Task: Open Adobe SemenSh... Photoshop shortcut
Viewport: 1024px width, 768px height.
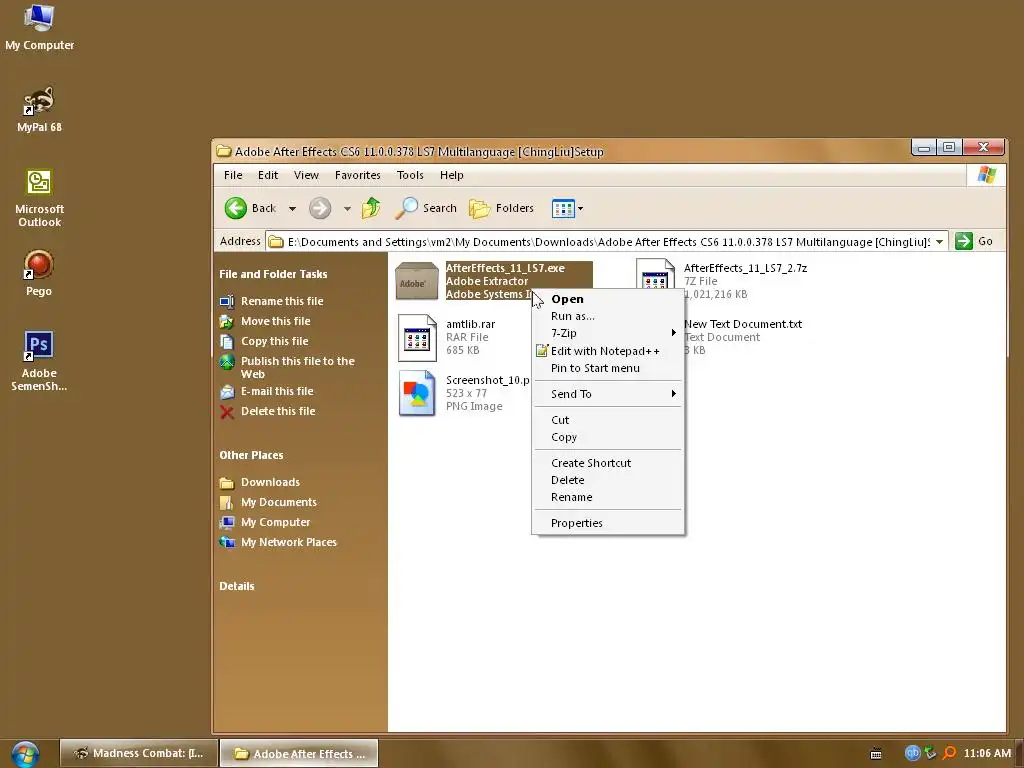Action: (x=39, y=360)
